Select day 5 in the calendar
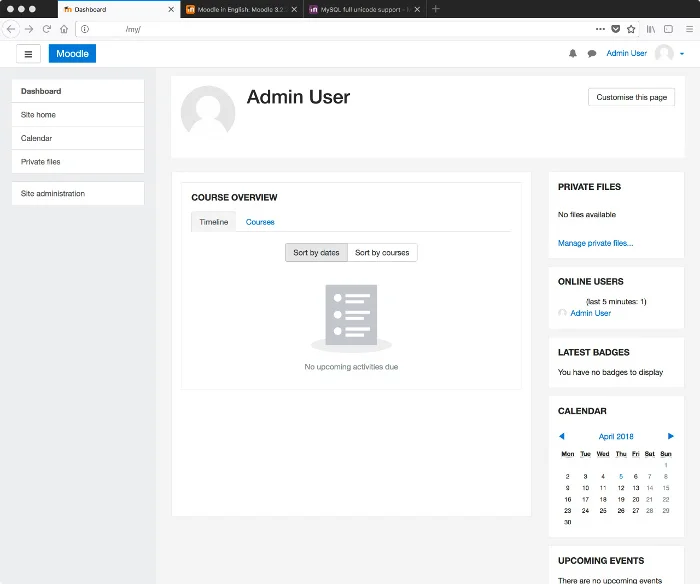Viewport: 700px width, 584px height. 621,476
